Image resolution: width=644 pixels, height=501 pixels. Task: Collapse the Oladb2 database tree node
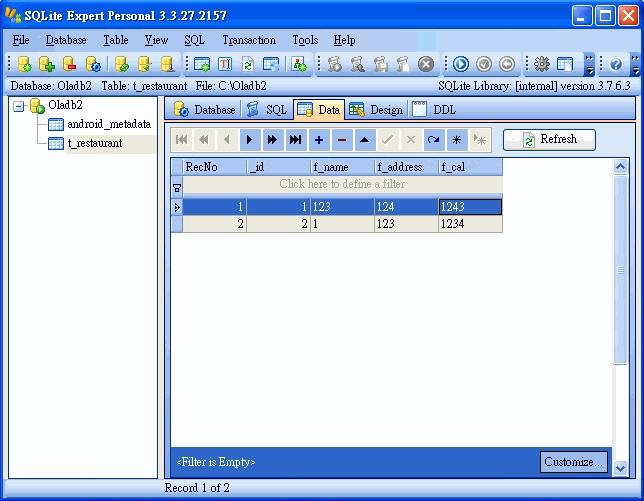[x=18, y=107]
